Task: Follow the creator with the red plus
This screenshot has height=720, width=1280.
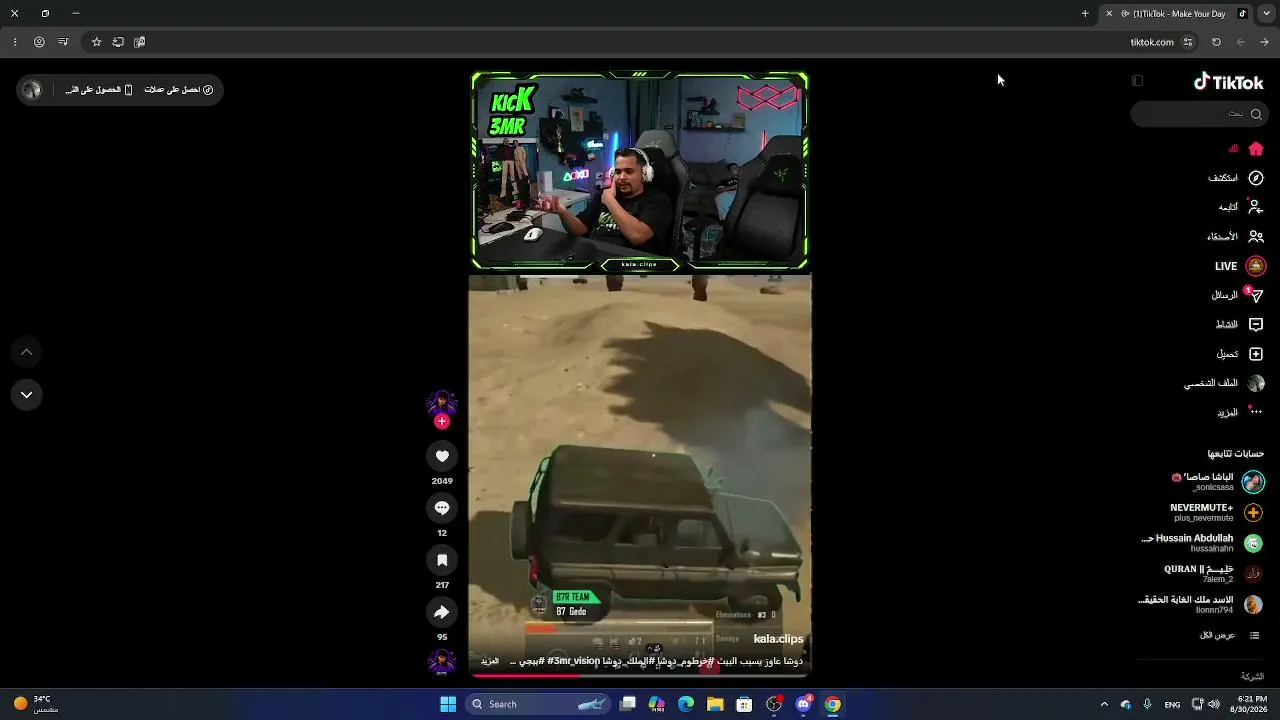Action: [442, 422]
